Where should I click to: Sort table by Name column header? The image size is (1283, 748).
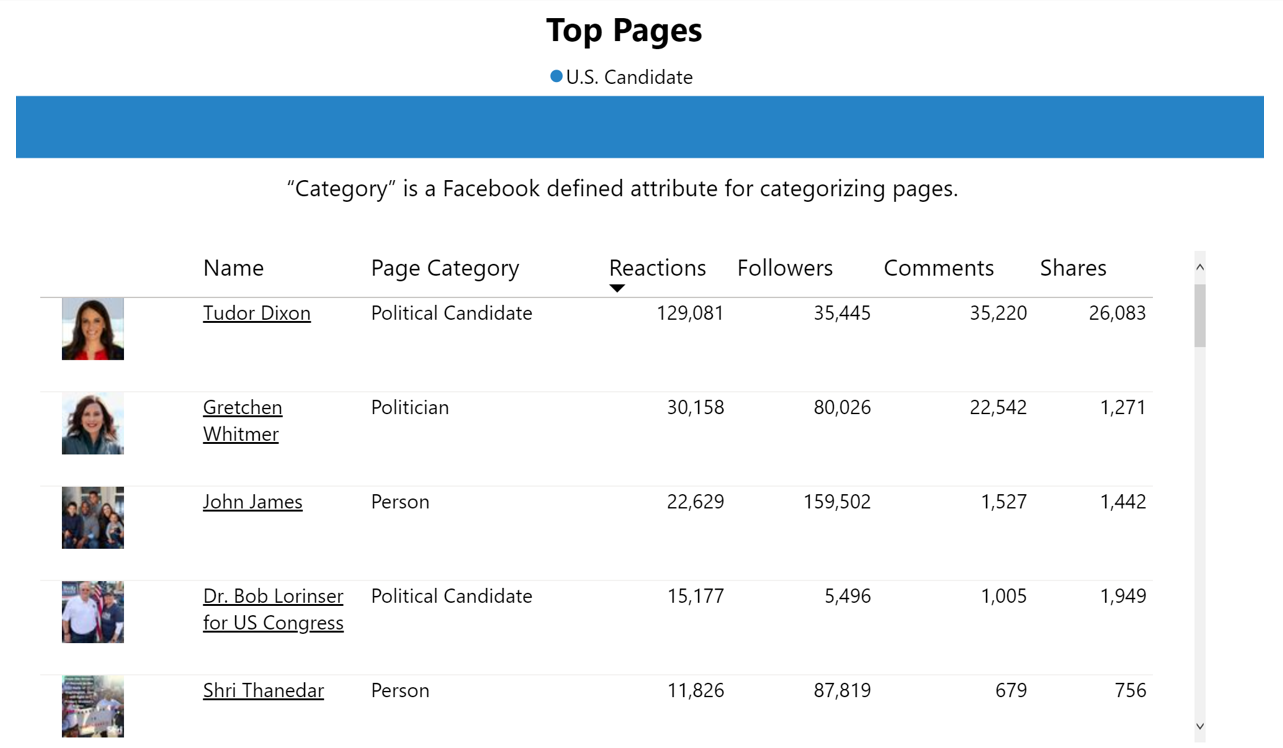tap(233, 268)
